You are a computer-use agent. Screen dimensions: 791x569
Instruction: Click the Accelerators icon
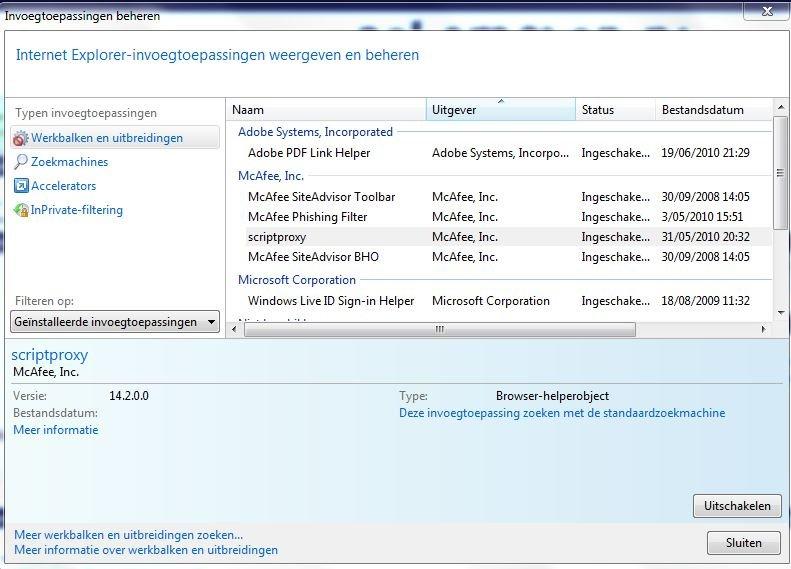click(21, 186)
